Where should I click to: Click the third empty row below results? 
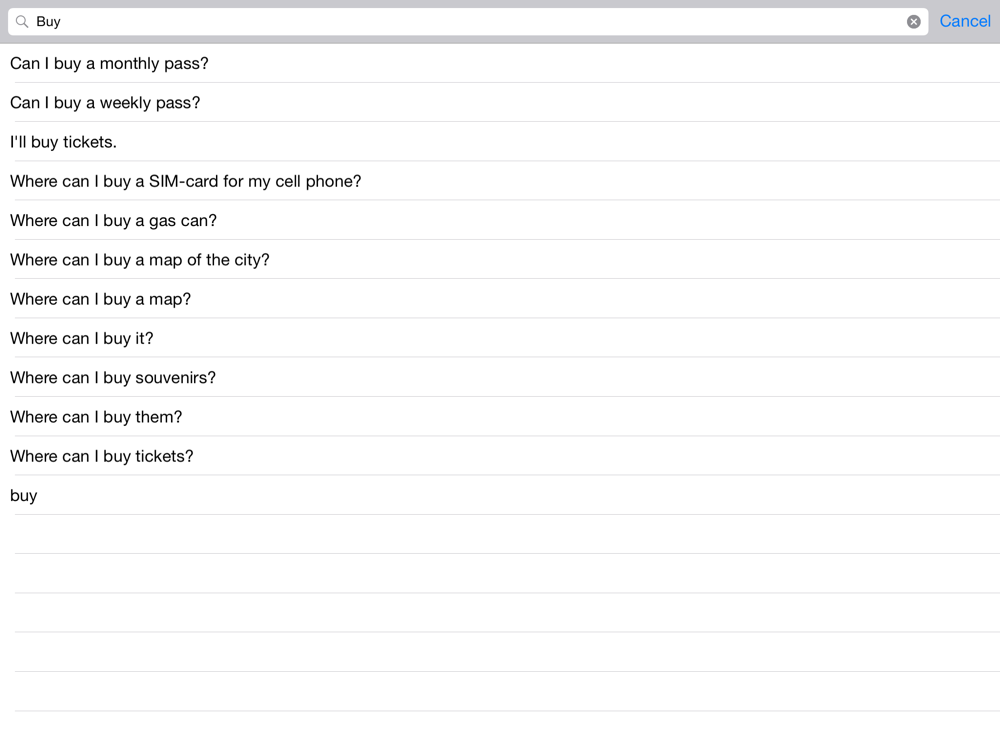500,612
